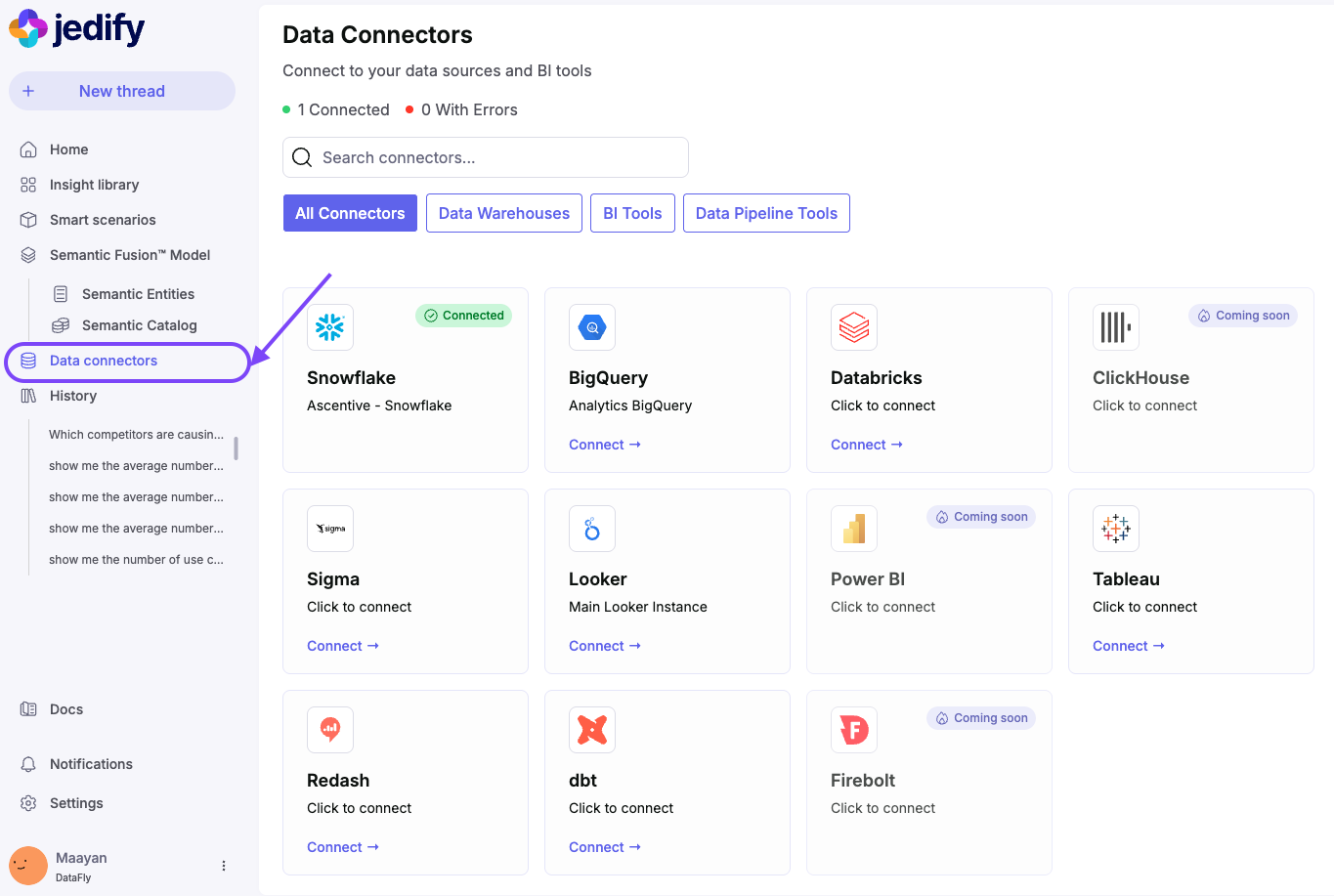
Task: Click the Sigma connector logo icon
Action: pos(330,529)
